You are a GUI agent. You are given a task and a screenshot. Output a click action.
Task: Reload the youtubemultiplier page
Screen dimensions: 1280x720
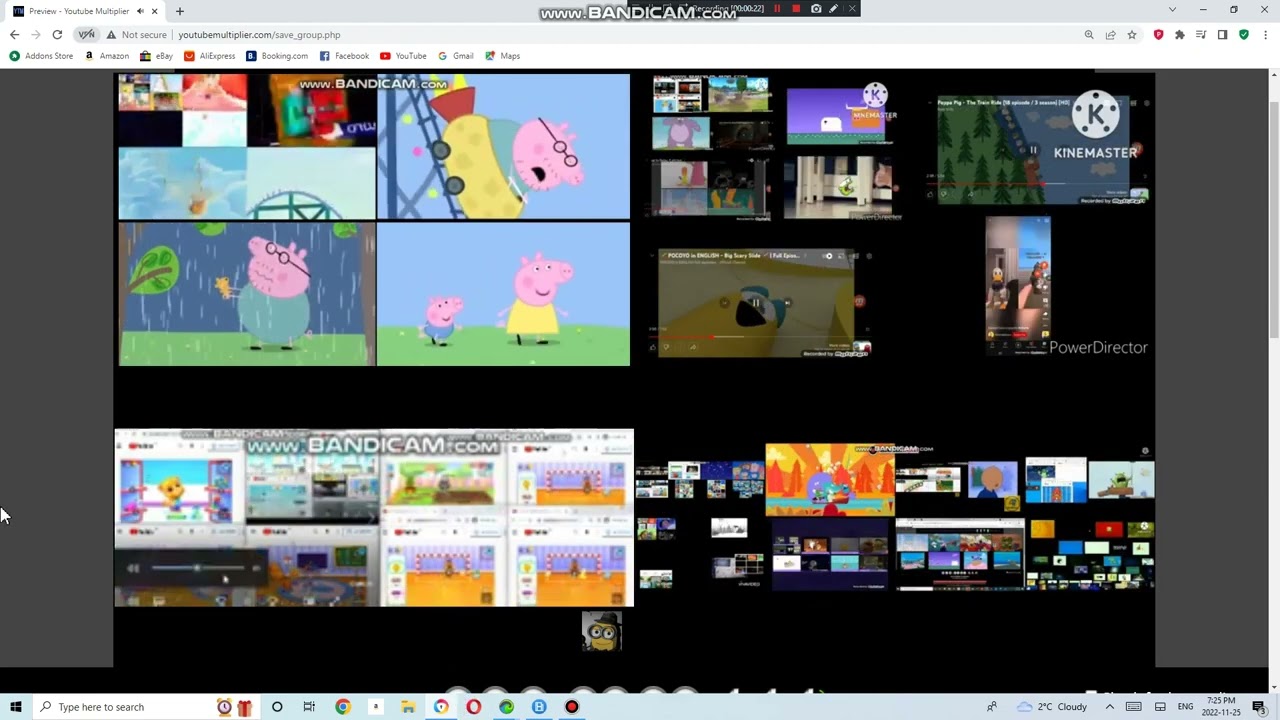coord(57,35)
